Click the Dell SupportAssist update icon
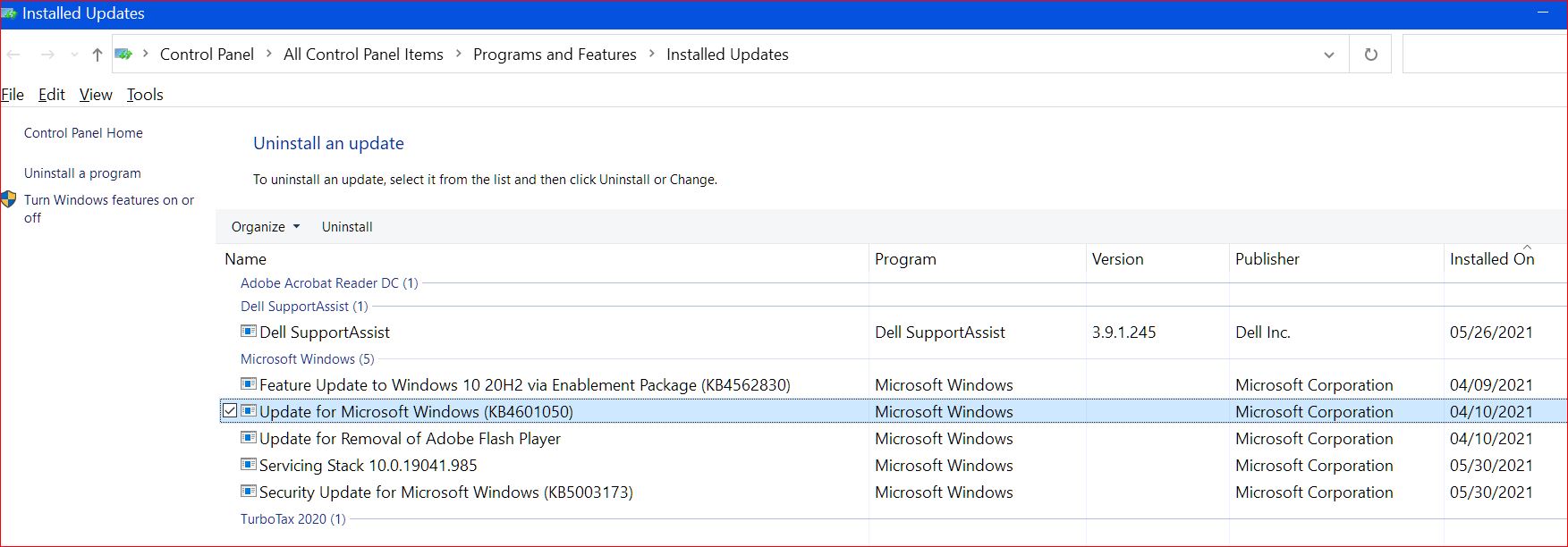 pos(249,332)
